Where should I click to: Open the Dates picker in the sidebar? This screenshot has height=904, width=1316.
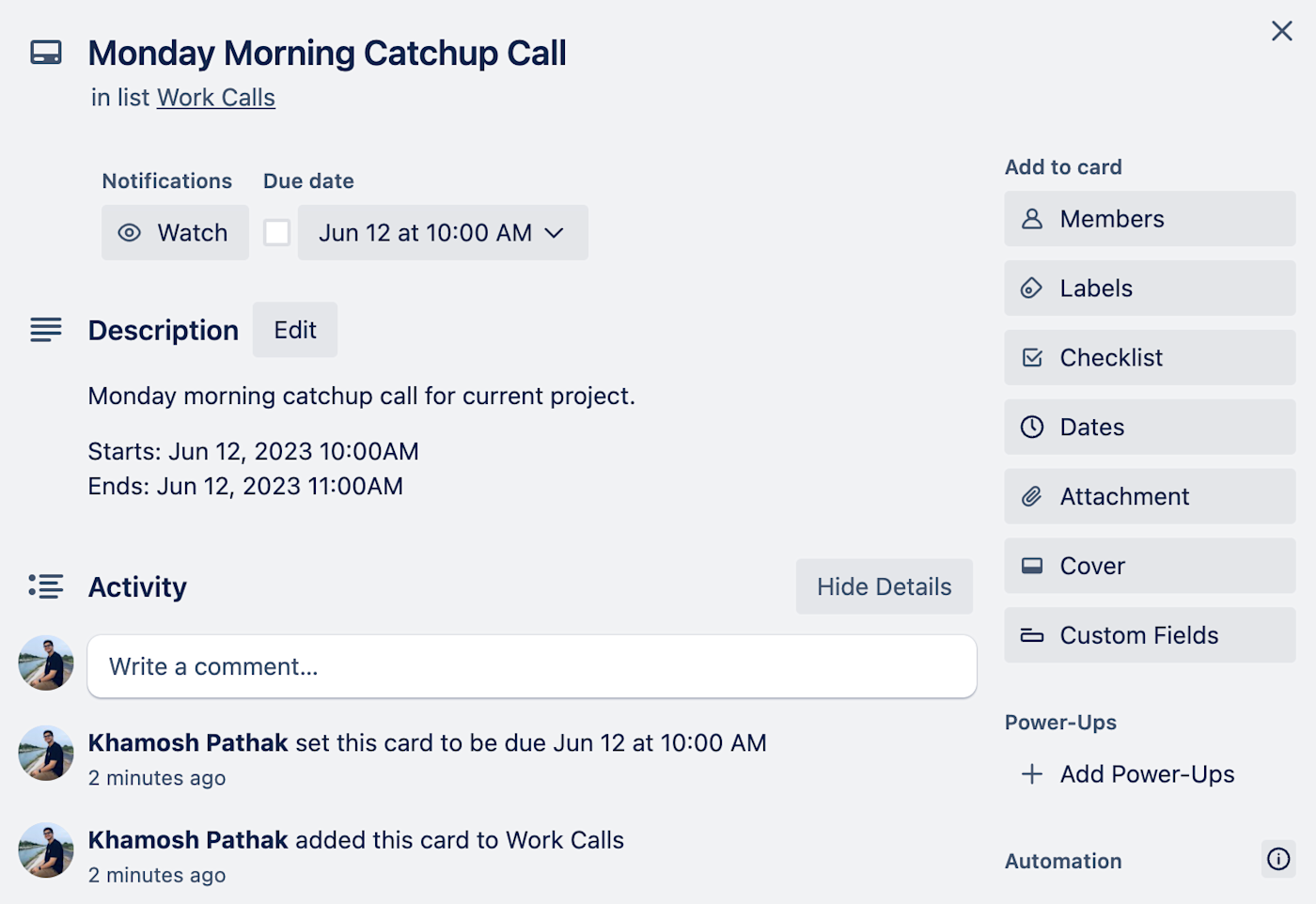(1149, 428)
